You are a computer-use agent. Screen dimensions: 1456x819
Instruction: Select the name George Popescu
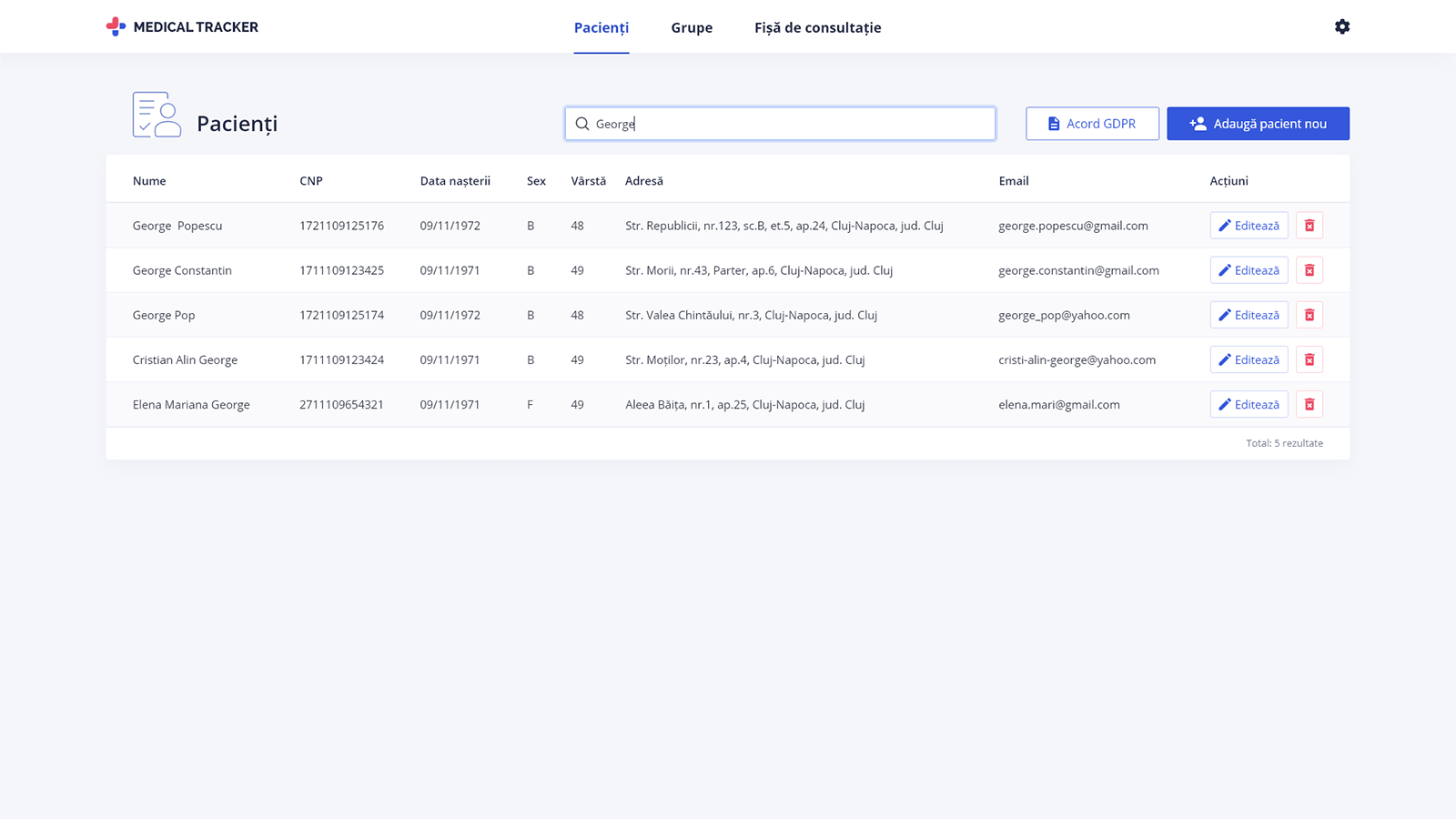[177, 226]
